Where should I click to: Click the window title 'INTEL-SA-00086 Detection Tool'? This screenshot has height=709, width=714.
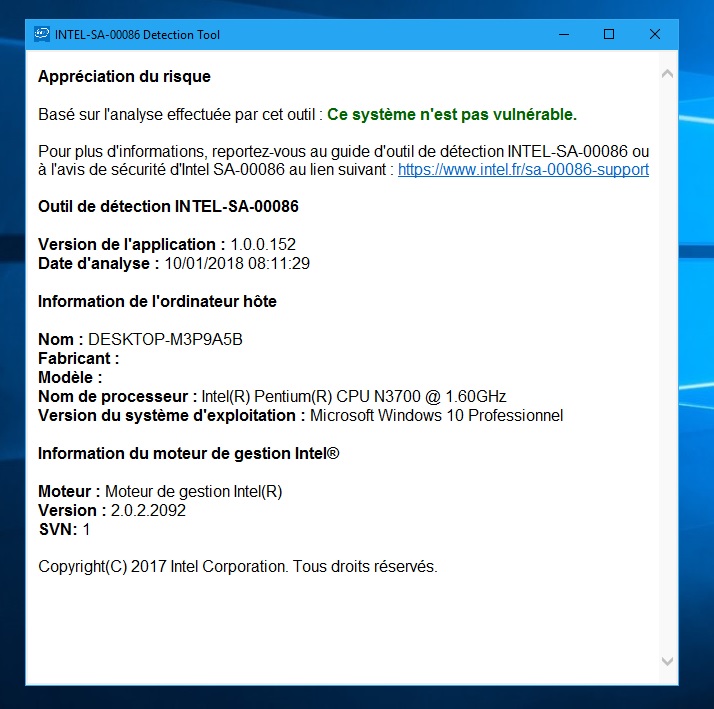coord(137,35)
